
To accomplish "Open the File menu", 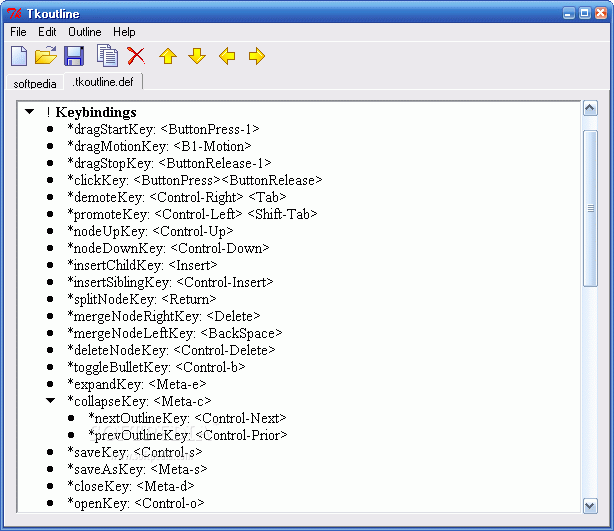I will coord(18,32).
